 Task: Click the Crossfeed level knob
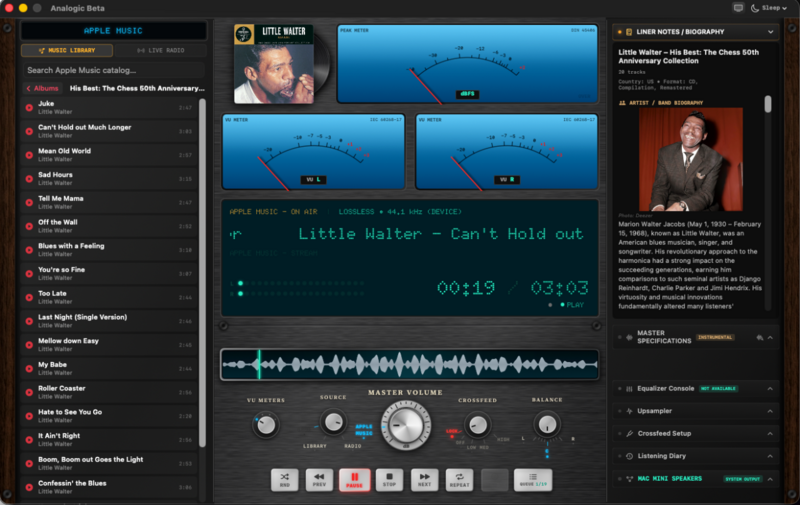tap(478, 424)
